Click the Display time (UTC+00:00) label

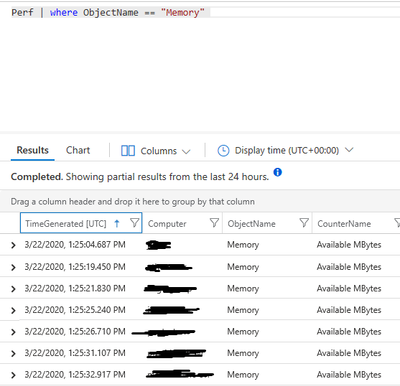pyautogui.click(x=287, y=150)
